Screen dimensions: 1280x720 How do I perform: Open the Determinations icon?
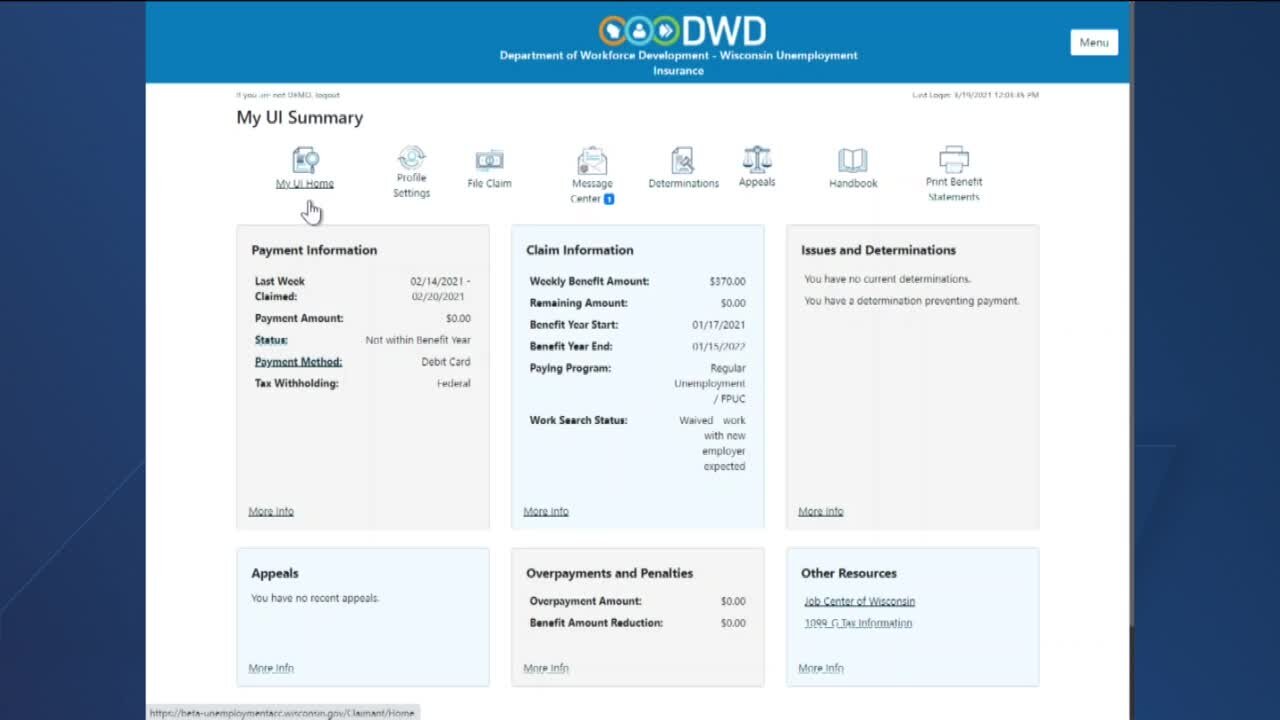click(683, 160)
